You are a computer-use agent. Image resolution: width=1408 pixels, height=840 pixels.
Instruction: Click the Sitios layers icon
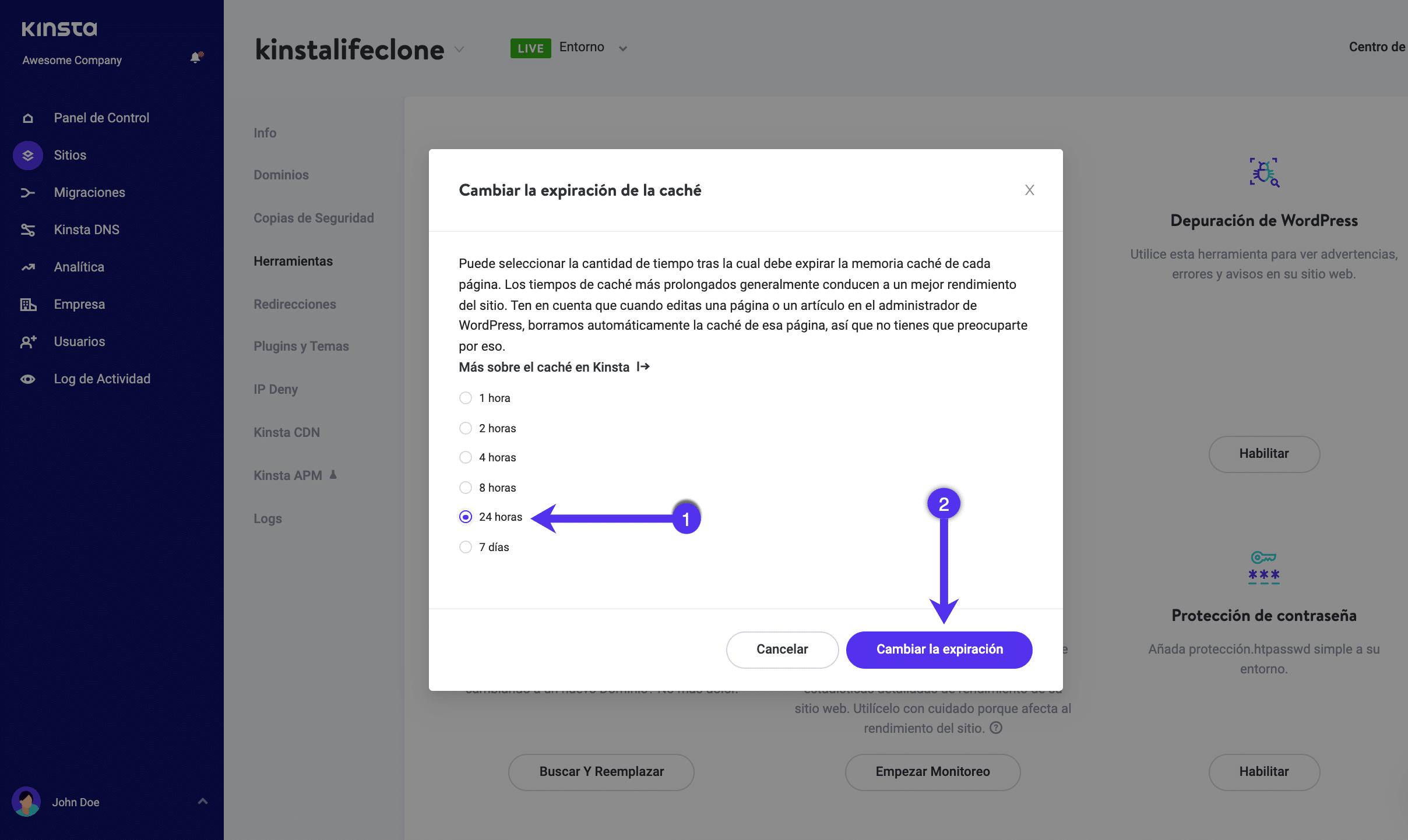27,156
